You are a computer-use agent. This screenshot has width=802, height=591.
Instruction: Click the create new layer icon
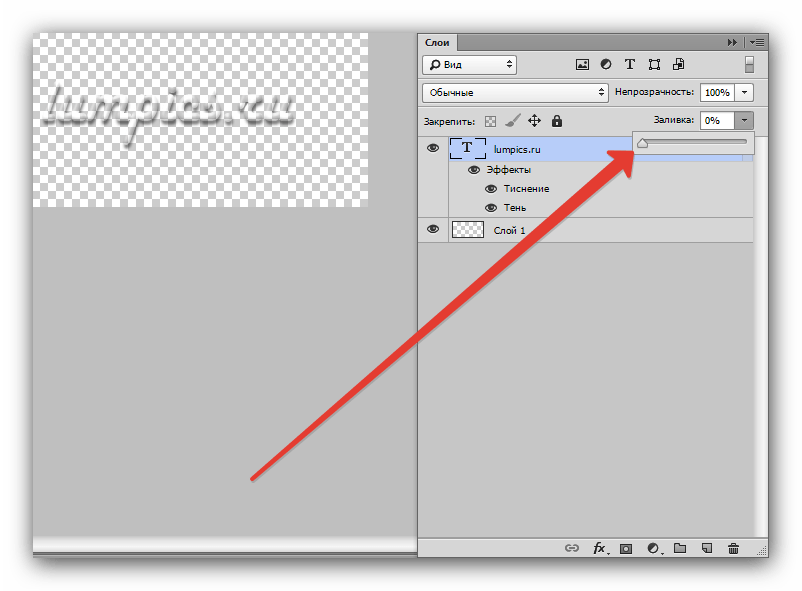pyautogui.click(x=706, y=548)
